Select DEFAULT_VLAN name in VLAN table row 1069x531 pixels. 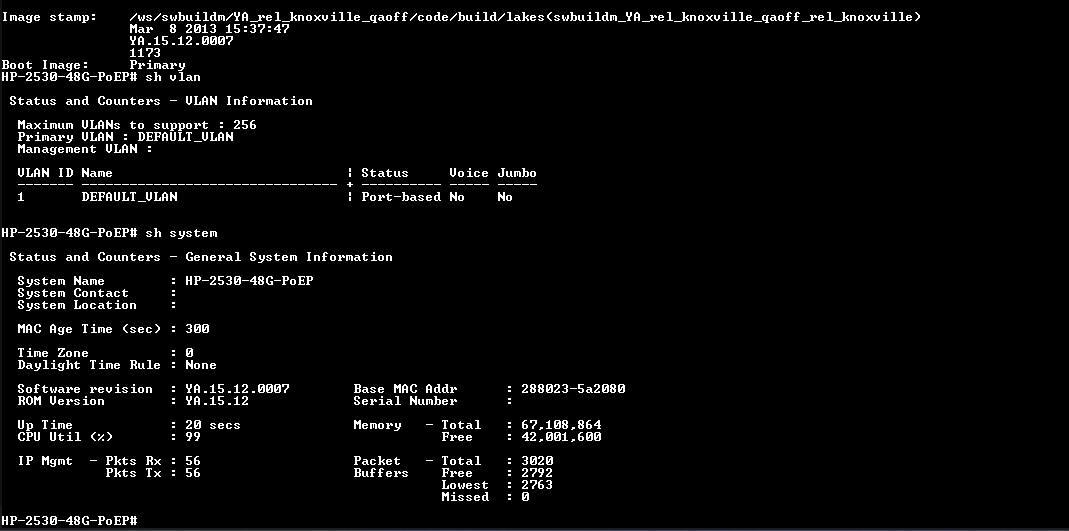(130, 197)
